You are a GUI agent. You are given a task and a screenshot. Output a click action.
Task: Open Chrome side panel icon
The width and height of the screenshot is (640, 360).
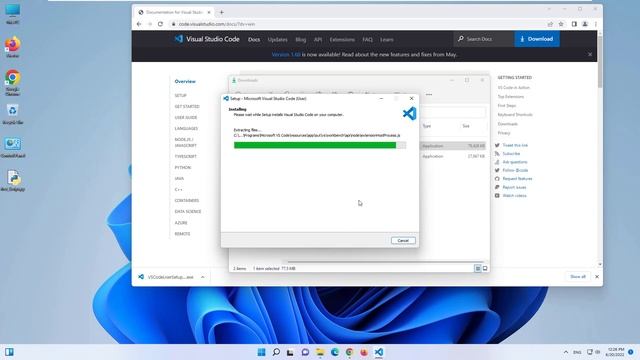click(x=574, y=24)
